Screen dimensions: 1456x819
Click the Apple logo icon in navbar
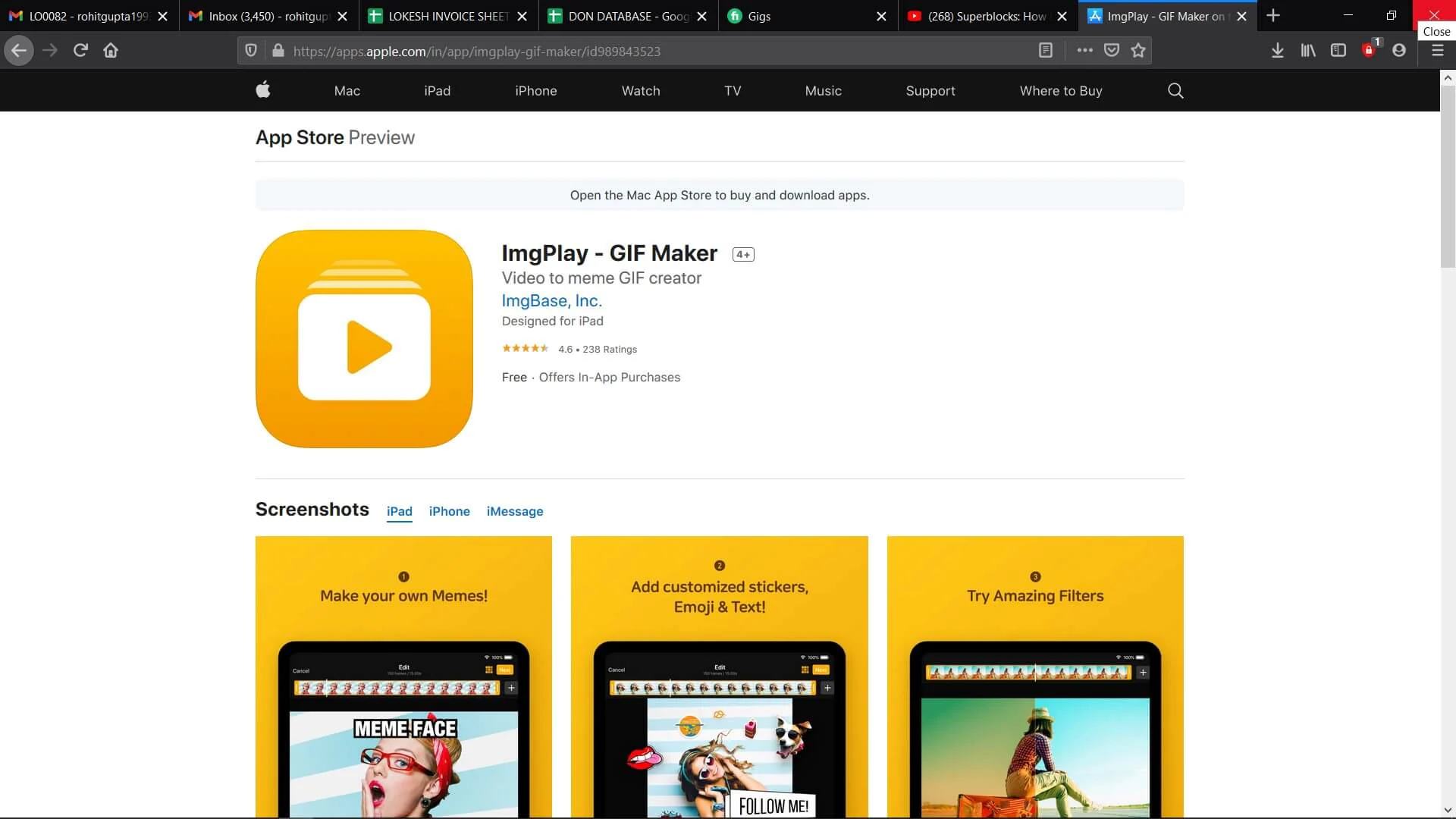[263, 90]
